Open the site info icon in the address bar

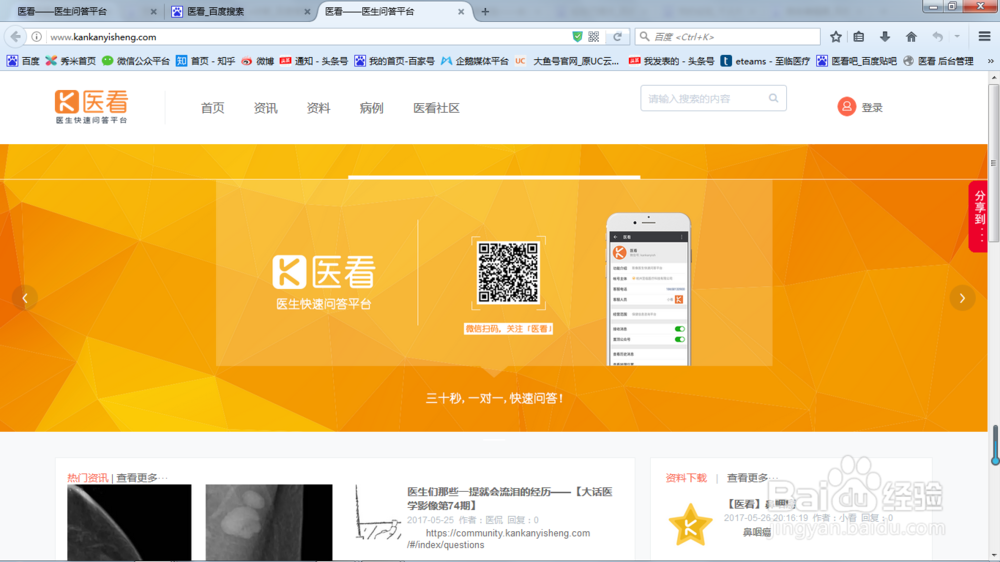(37, 37)
